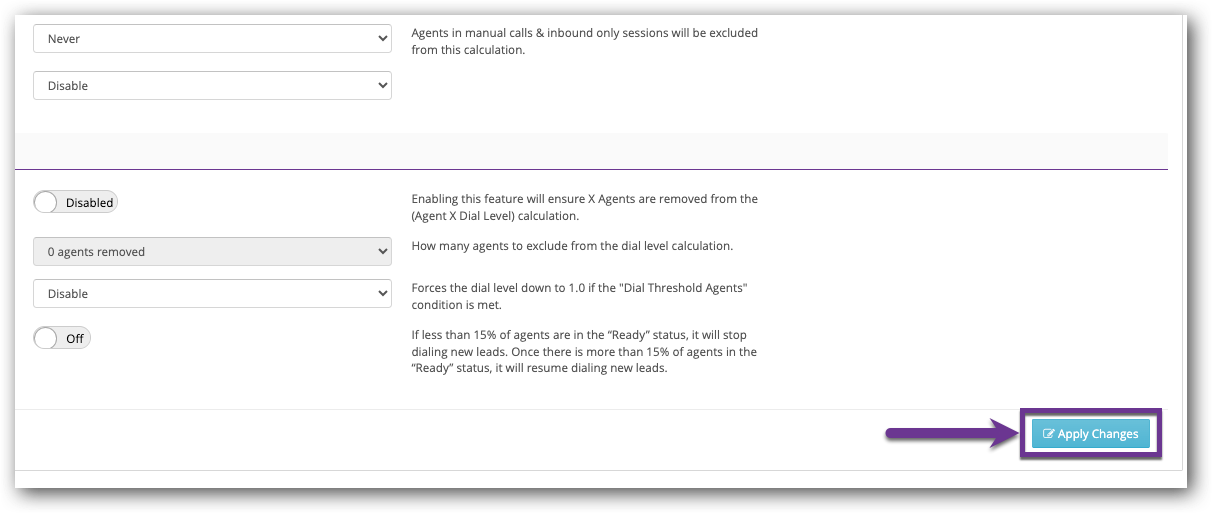
Task: Click the description about removing X Agents
Action: [x=584, y=207]
